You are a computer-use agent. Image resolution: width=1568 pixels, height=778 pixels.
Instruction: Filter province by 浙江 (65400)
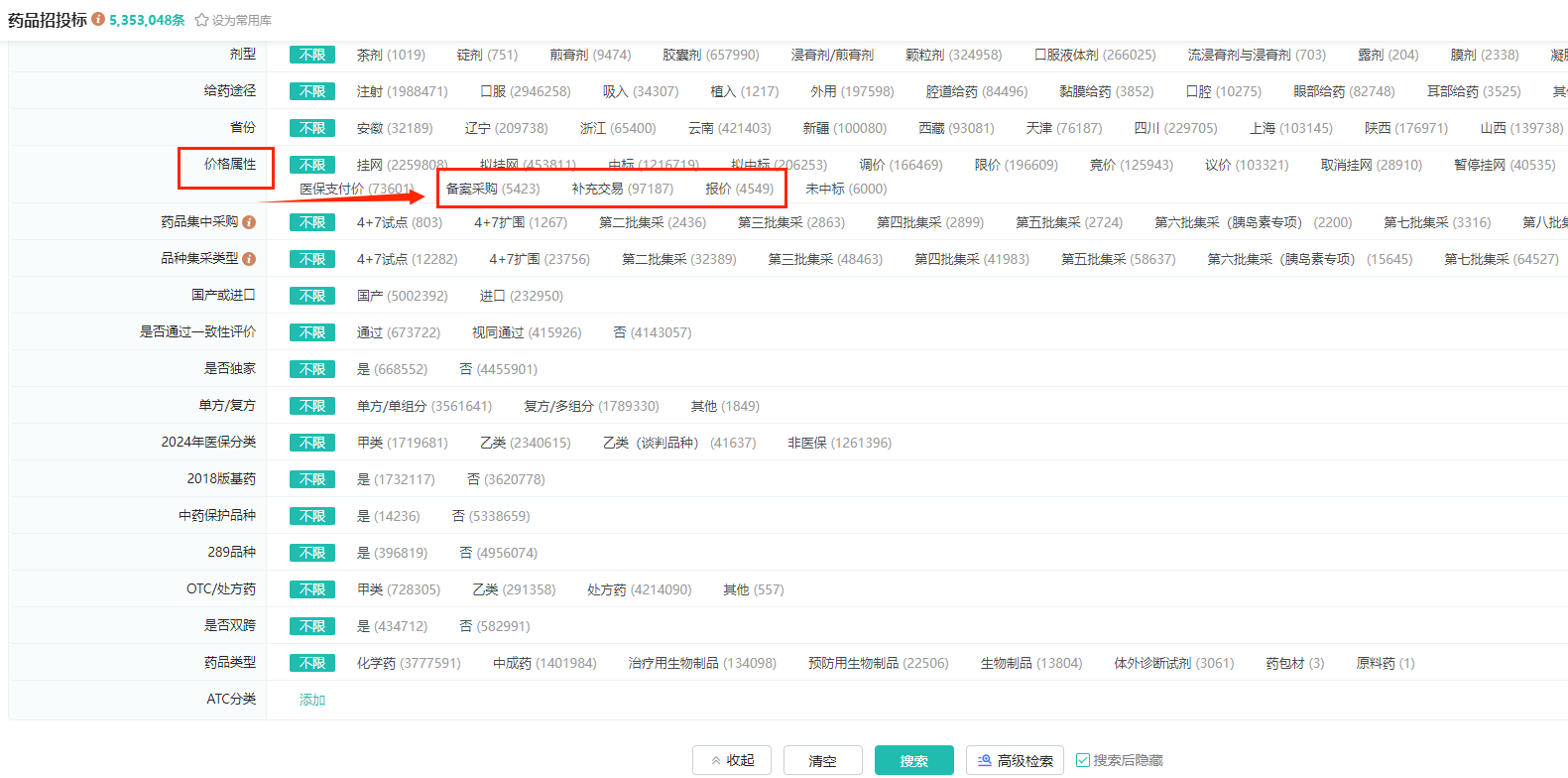618,128
